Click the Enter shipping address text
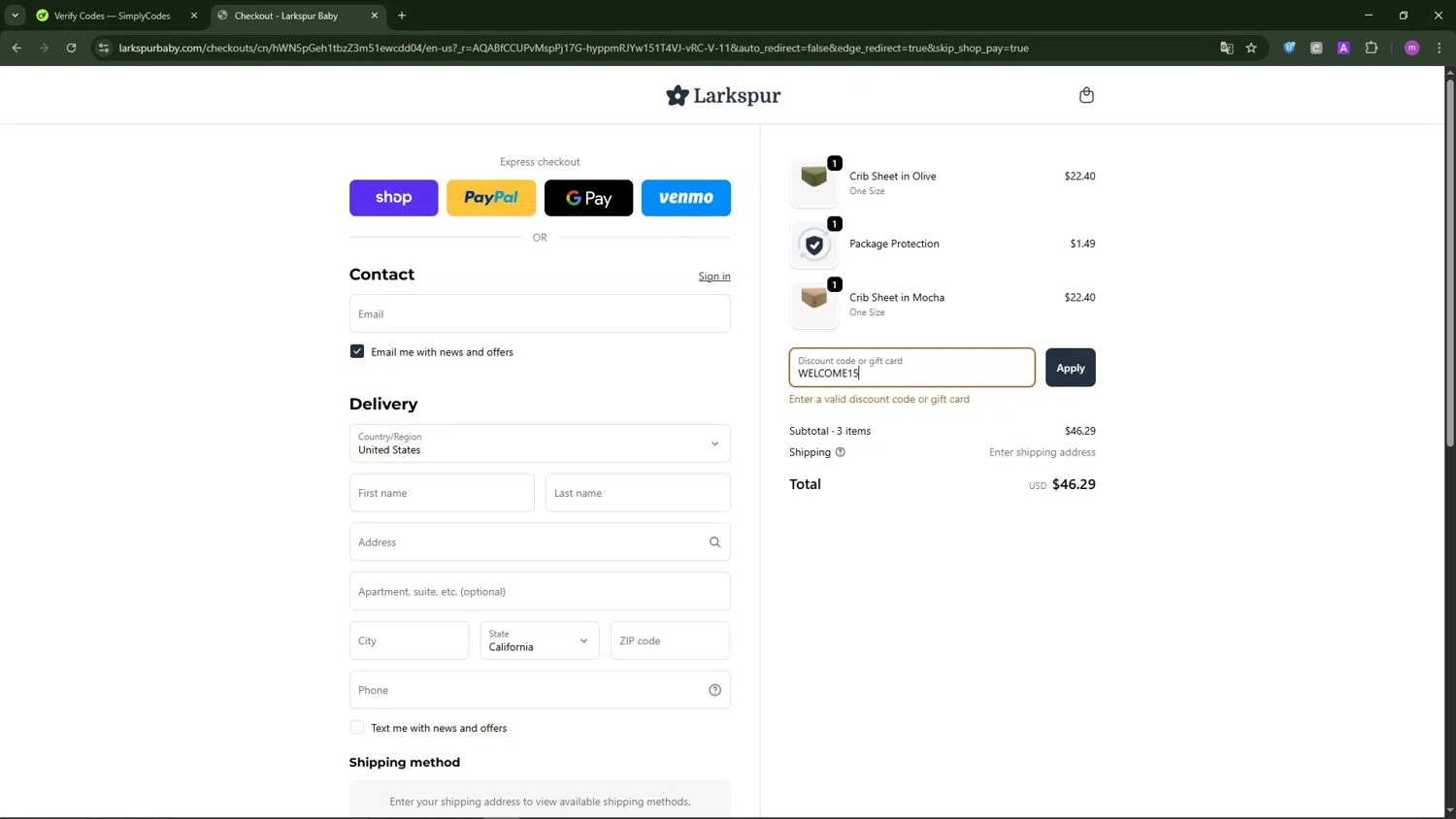The width and height of the screenshot is (1456, 819). coord(1042,452)
